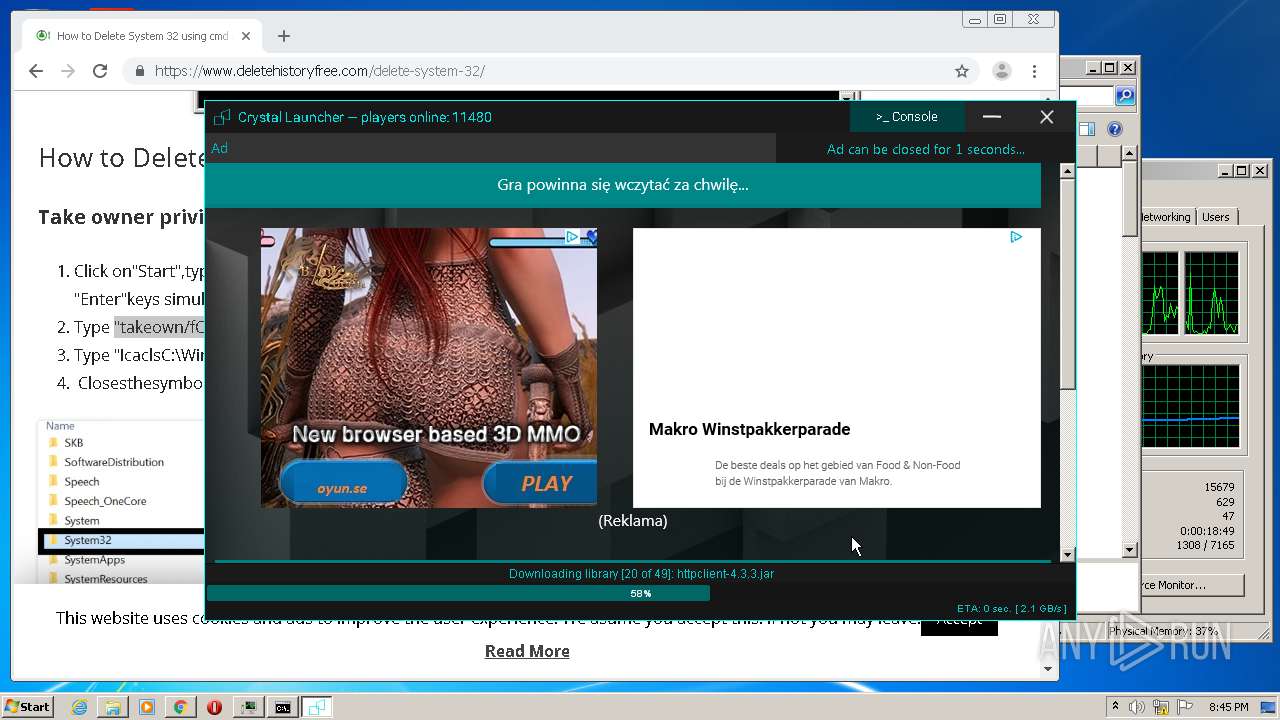
Task: Switch to Chrome via taskbar
Action: tap(180, 707)
